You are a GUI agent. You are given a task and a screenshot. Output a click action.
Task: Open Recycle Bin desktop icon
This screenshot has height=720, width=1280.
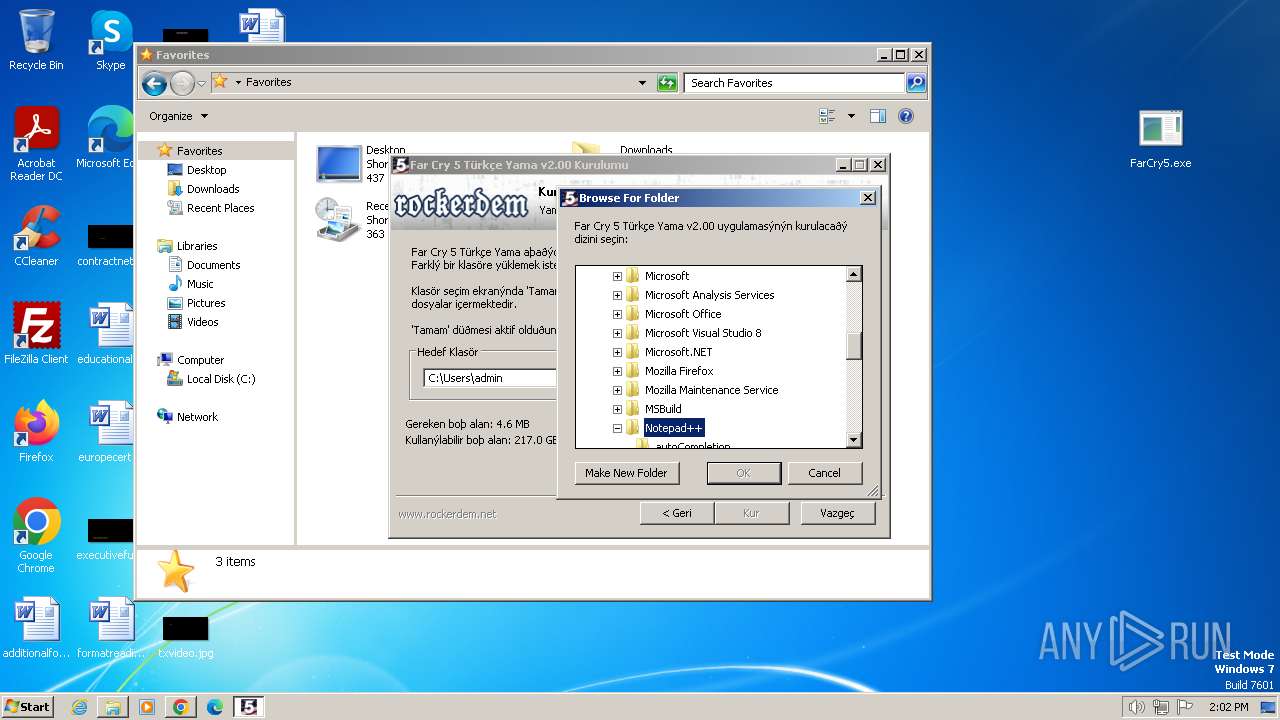(x=36, y=40)
